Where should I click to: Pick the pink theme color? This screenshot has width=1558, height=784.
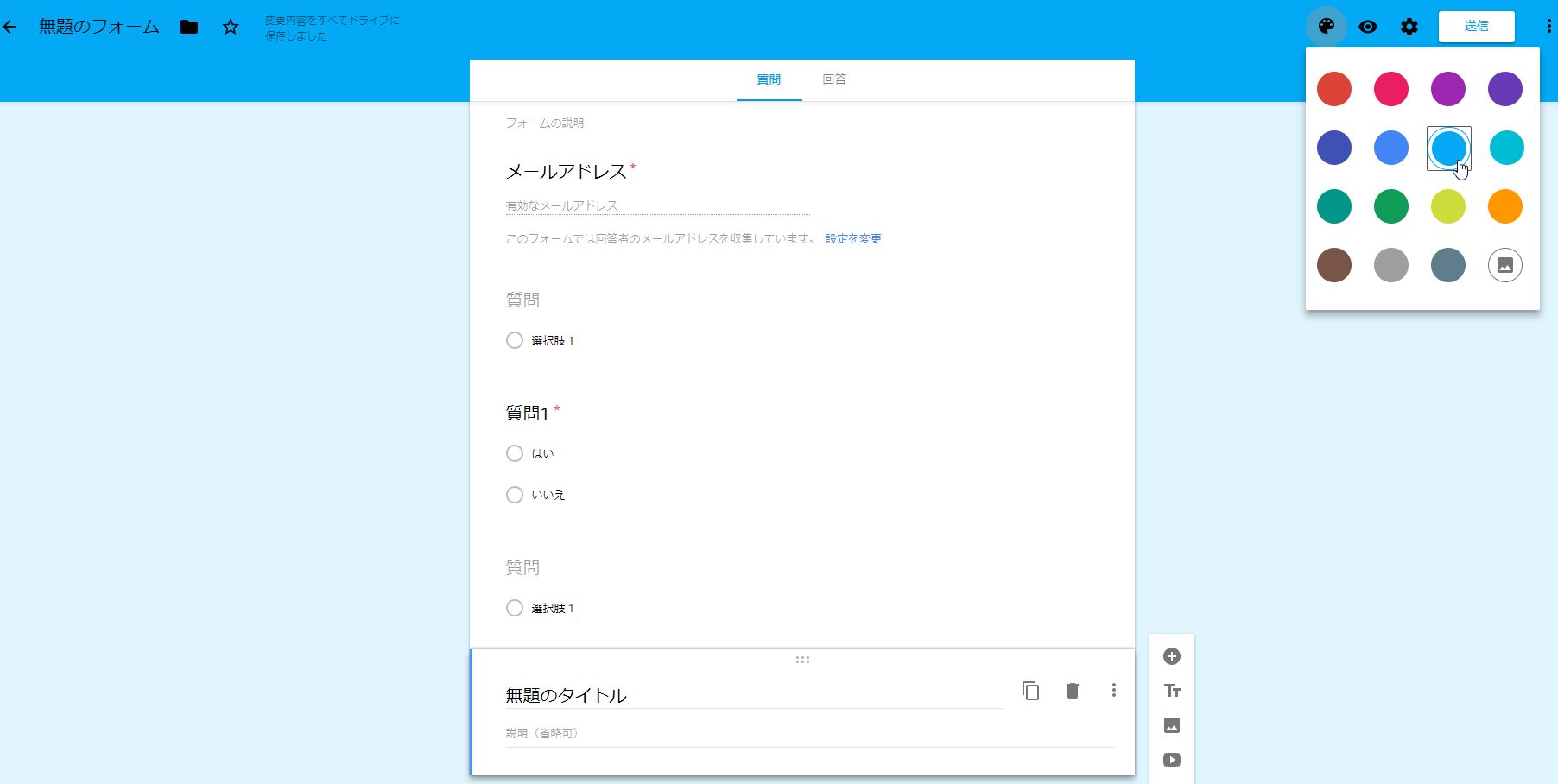pyautogui.click(x=1391, y=89)
